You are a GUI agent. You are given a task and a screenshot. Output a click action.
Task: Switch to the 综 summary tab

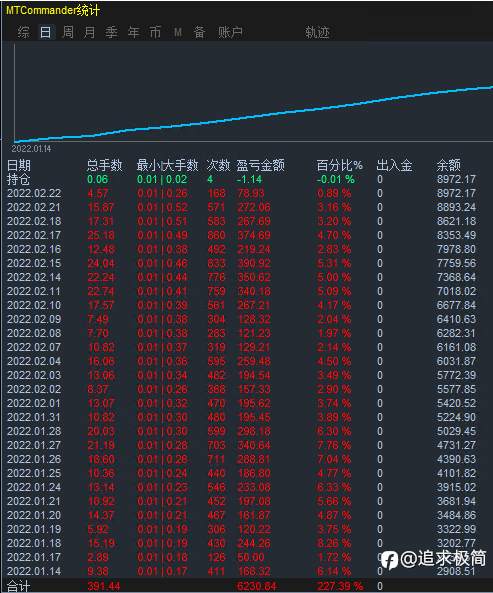click(x=23, y=32)
